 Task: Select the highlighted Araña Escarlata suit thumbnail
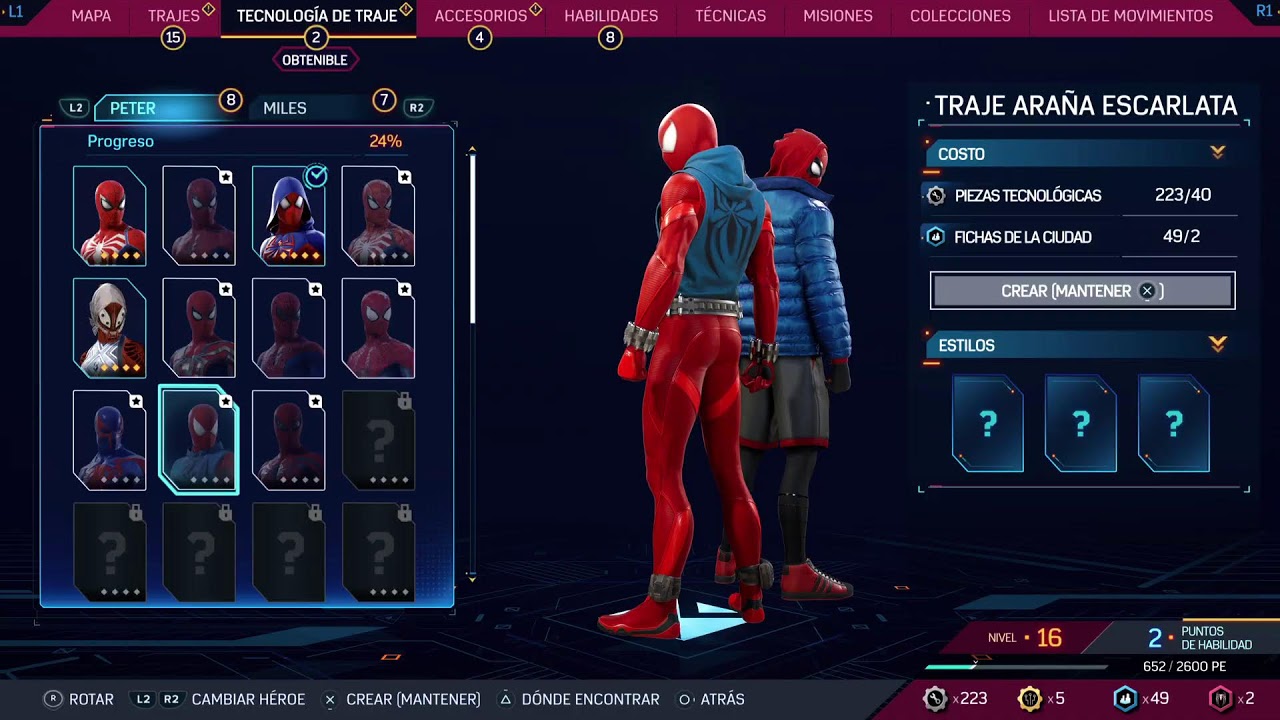[199, 440]
